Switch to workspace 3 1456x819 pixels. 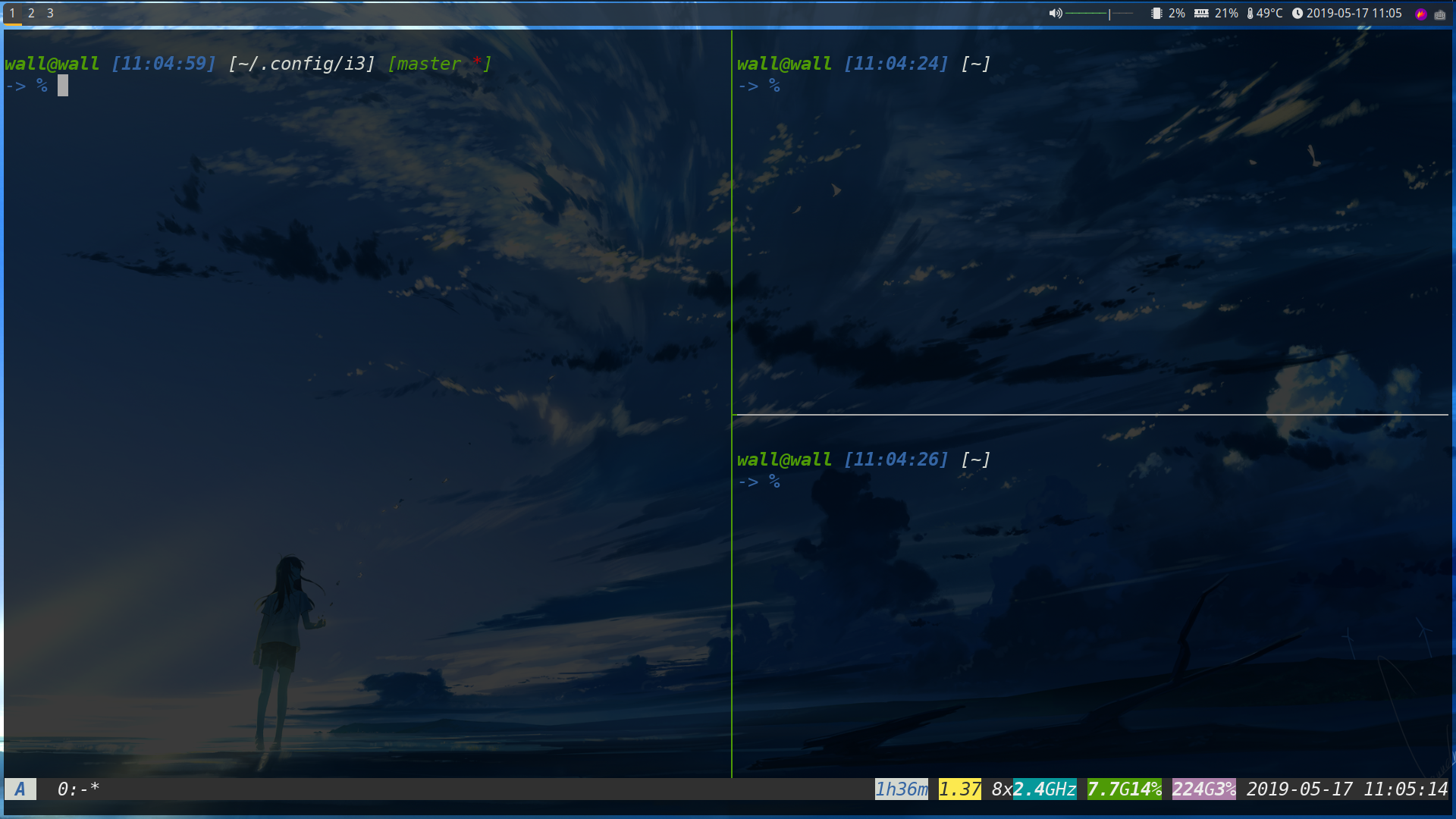pos(50,13)
